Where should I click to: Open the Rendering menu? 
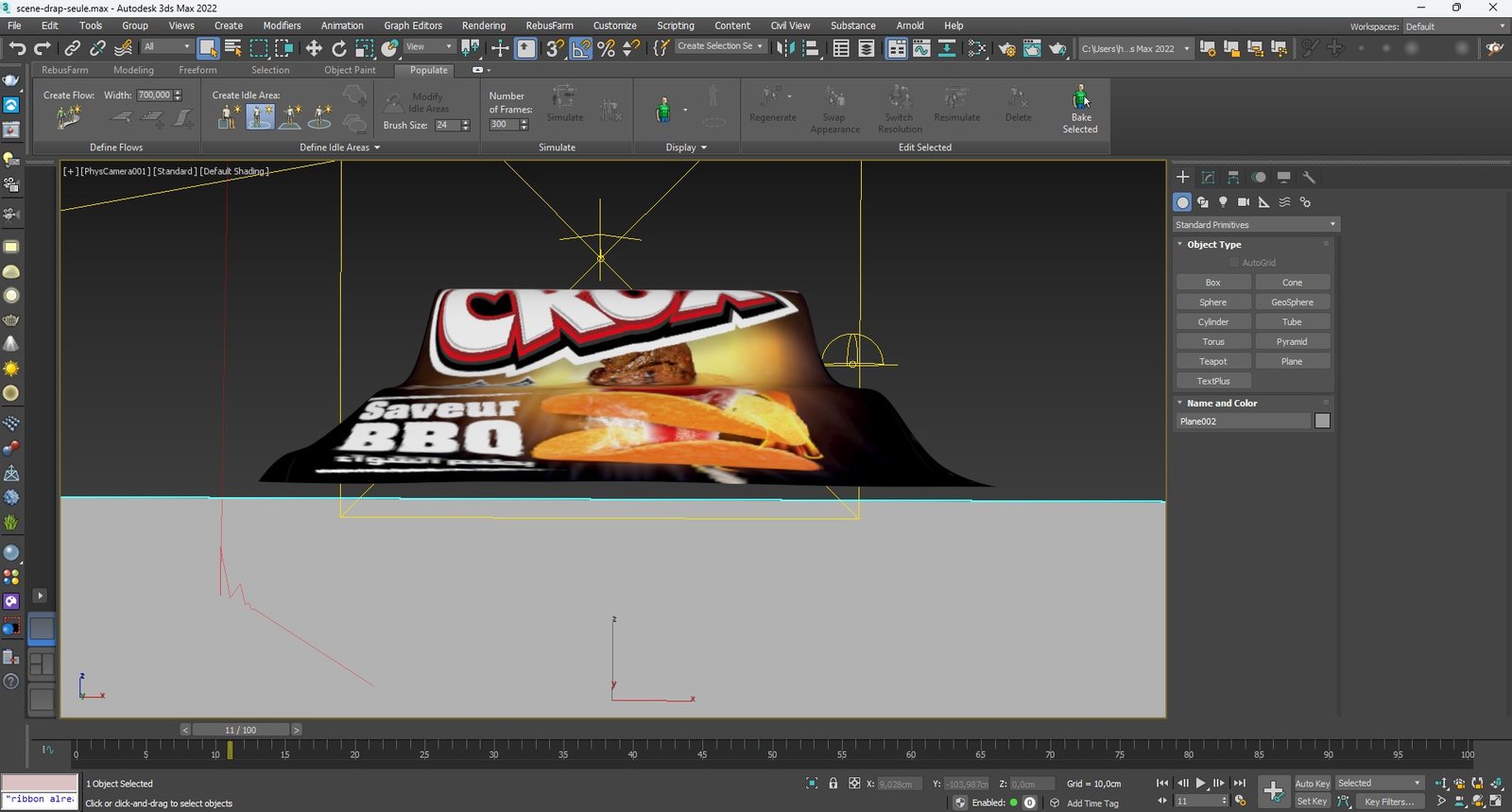(x=483, y=26)
